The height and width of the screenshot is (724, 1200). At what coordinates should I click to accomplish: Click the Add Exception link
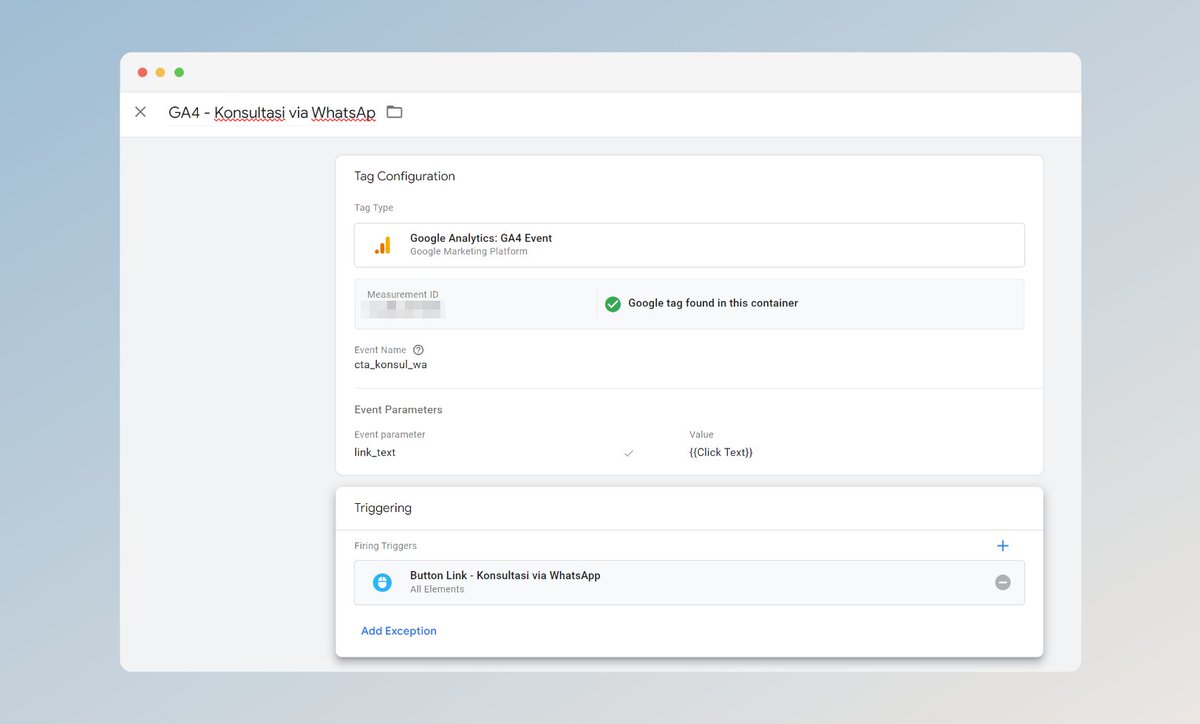[x=399, y=631]
